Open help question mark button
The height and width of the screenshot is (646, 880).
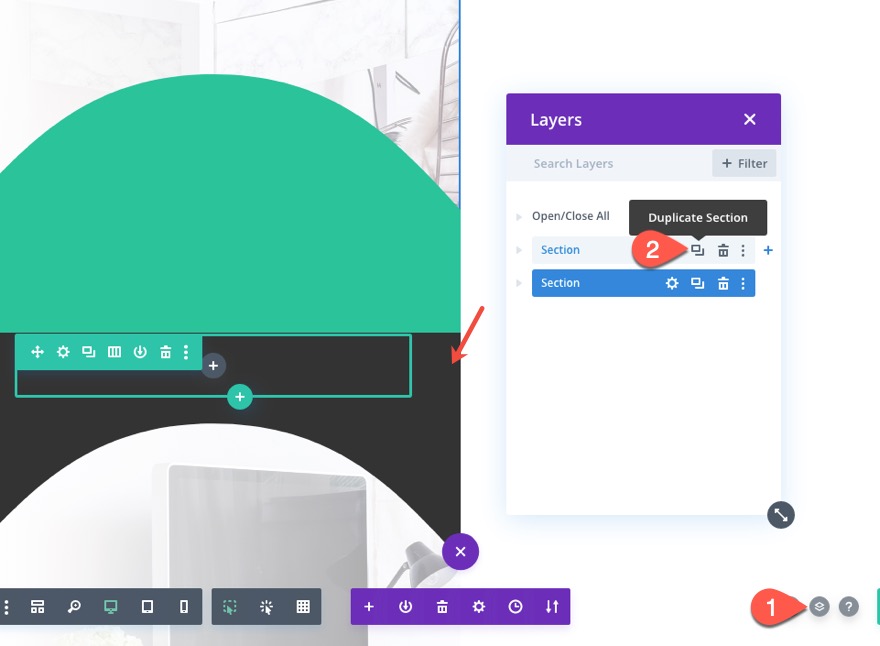(849, 607)
